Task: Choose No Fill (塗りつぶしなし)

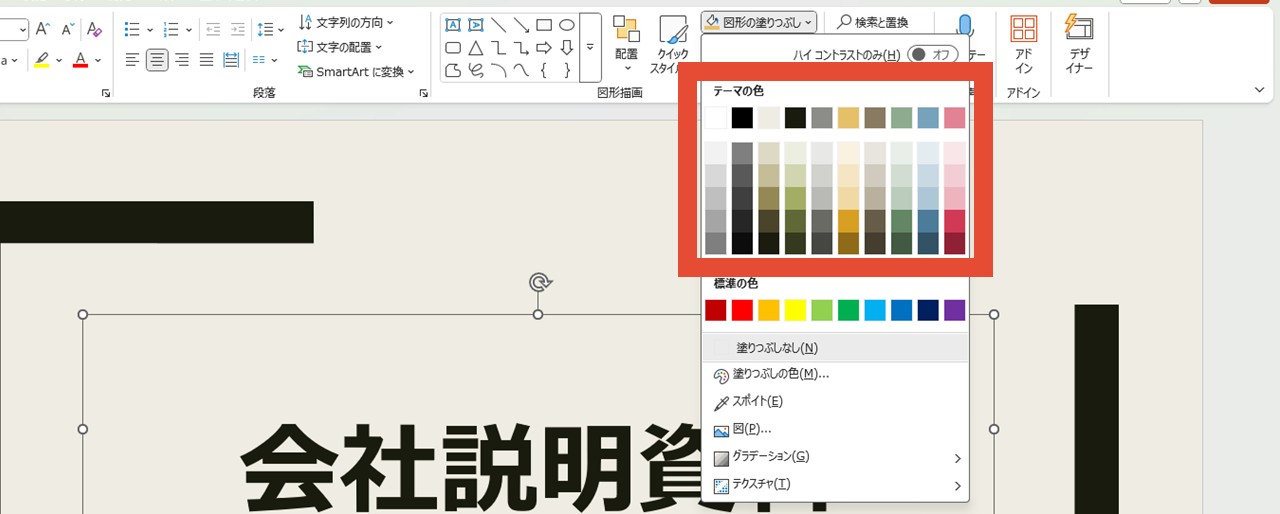Action: [x=777, y=348]
